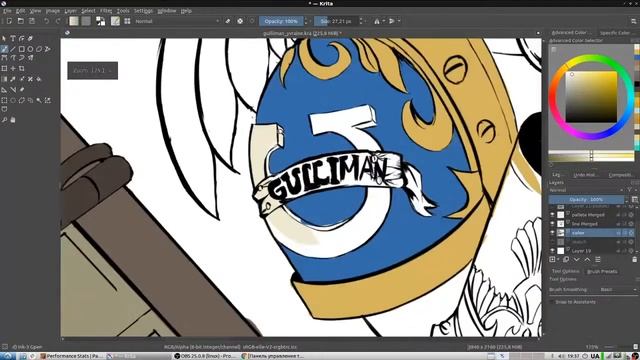Move the layer up with arrow
The height and width of the screenshot is (360, 640).
tap(587, 260)
